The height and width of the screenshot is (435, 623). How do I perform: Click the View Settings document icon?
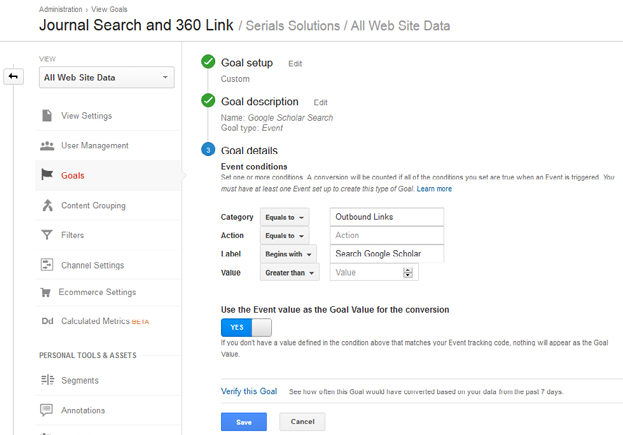pos(47,116)
